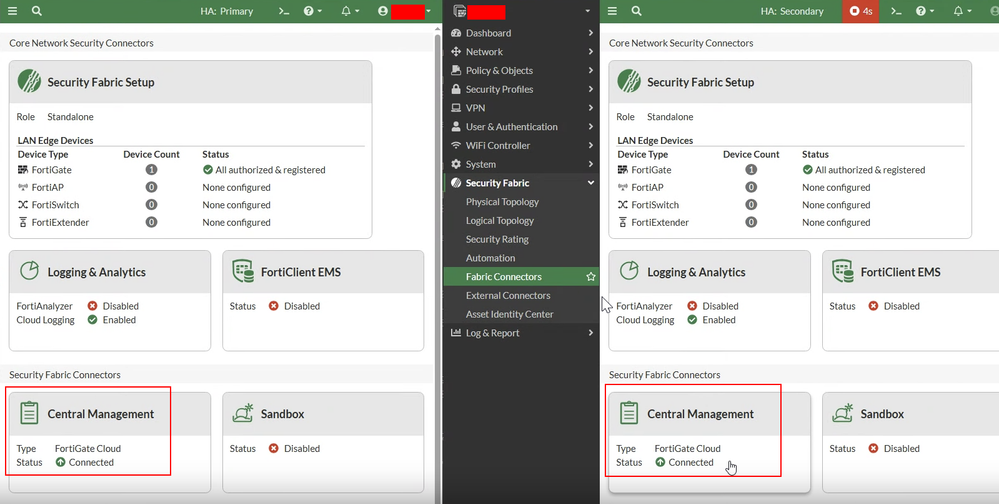Open user account menu in HA Primary window
The image size is (999, 504).
coord(405,11)
